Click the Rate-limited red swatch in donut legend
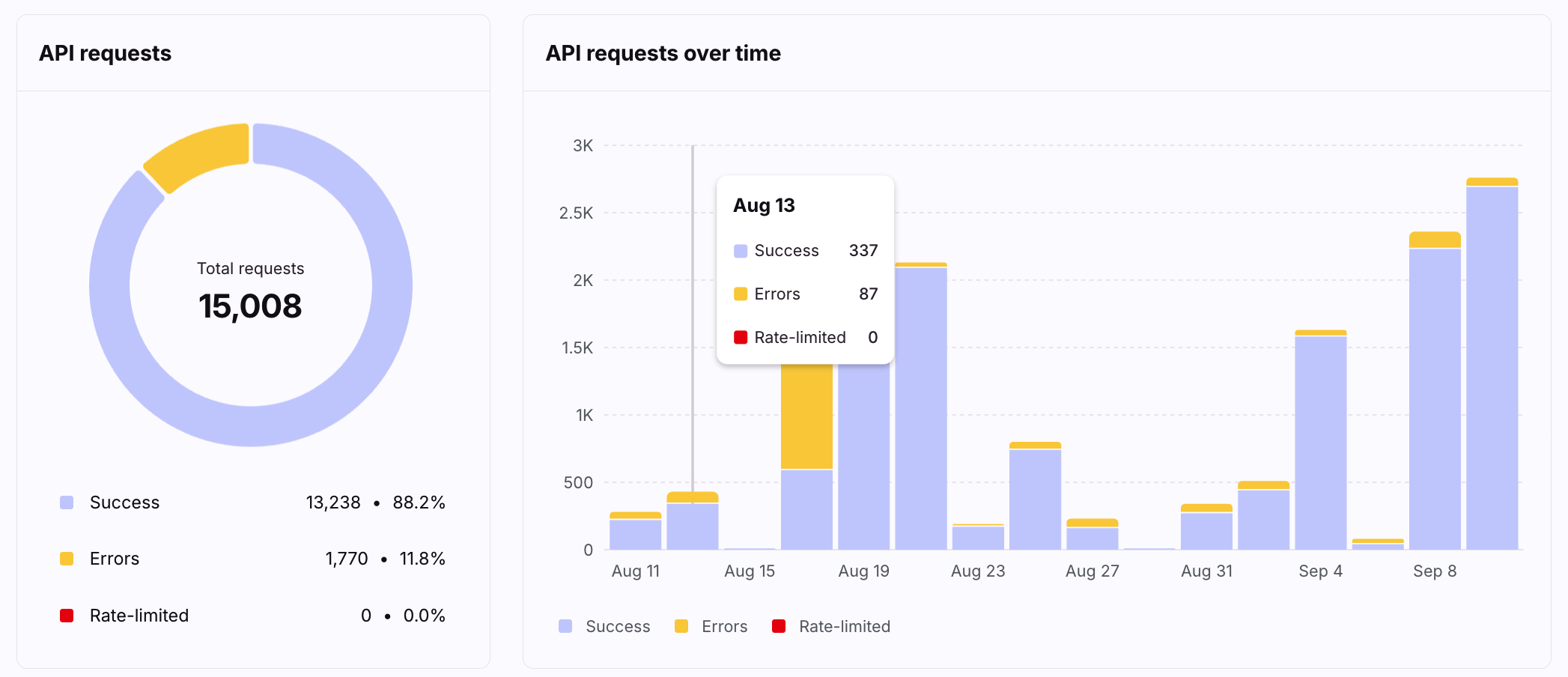The image size is (1568, 677). tap(67, 616)
